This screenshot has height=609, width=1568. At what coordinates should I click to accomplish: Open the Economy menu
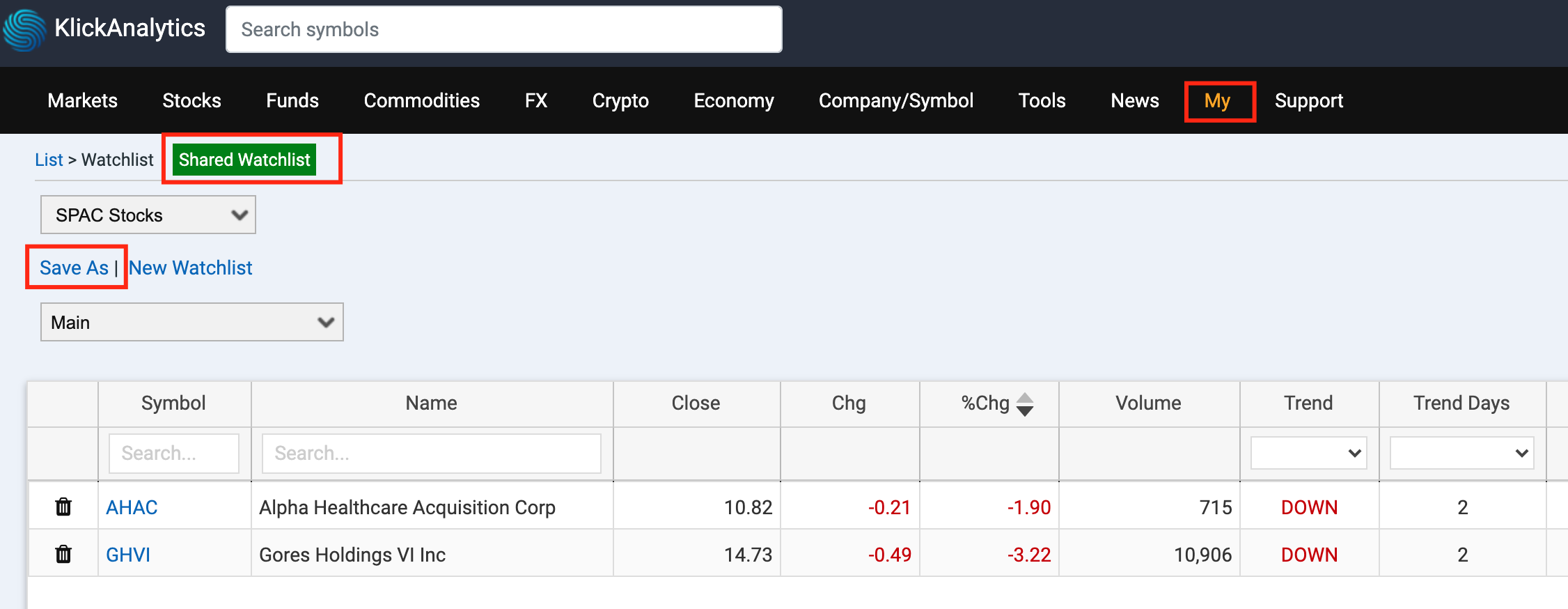pyautogui.click(x=734, y=100)
